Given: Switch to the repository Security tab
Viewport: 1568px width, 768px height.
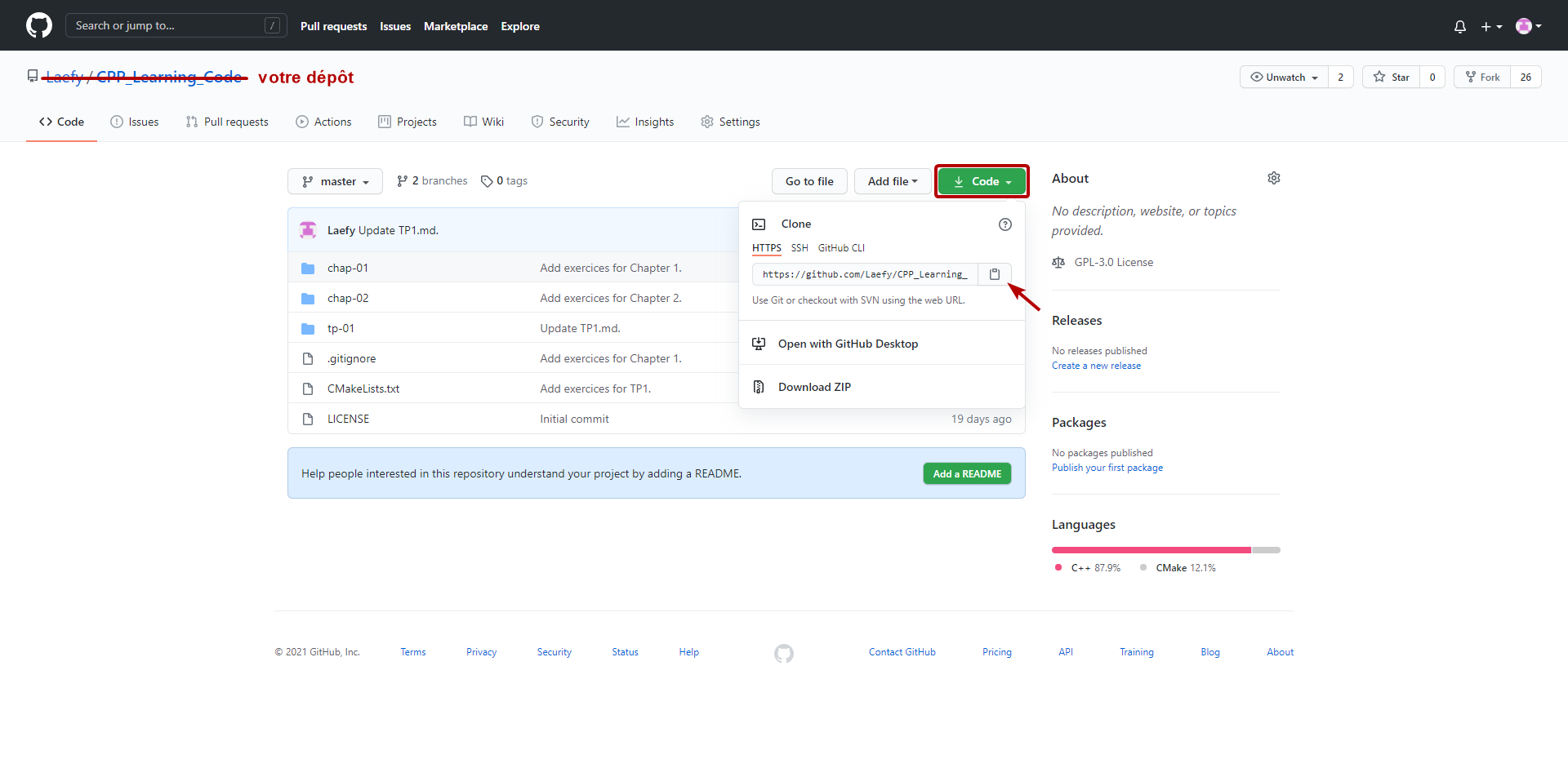Looking at the screenshot, I should 560,122.
